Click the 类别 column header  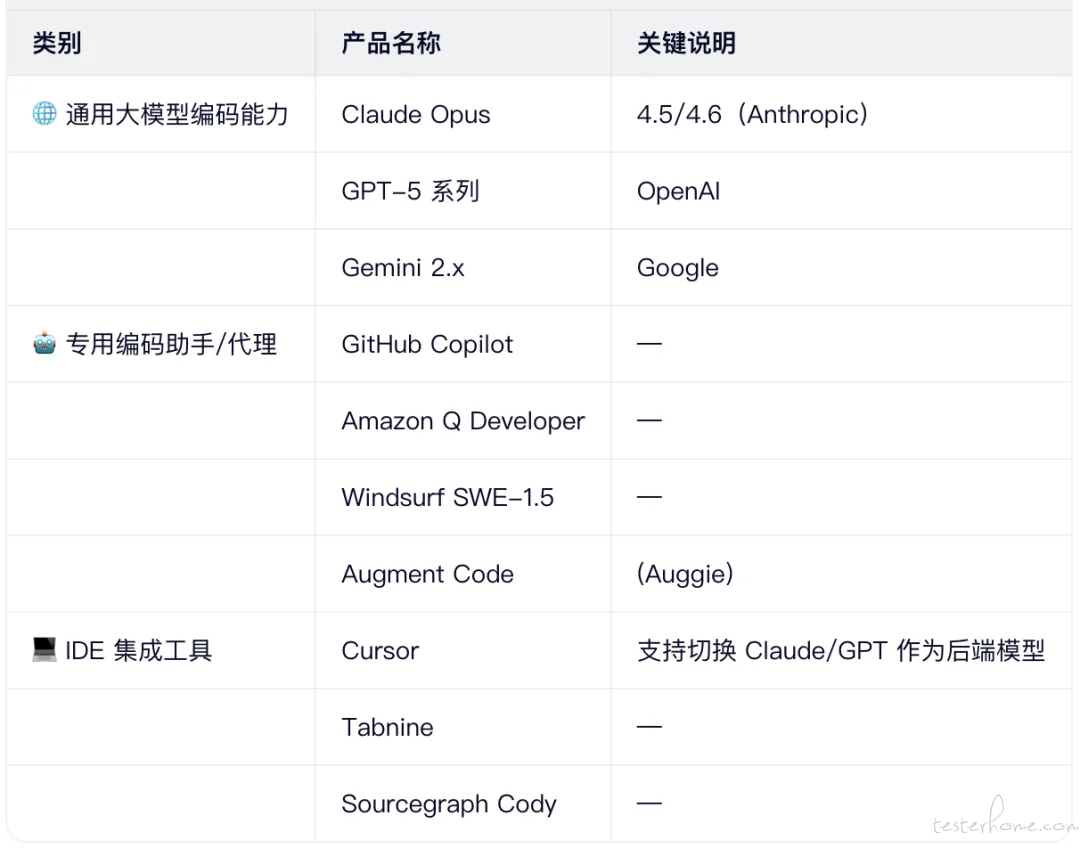pyautogui.click(x=57, y=43)
